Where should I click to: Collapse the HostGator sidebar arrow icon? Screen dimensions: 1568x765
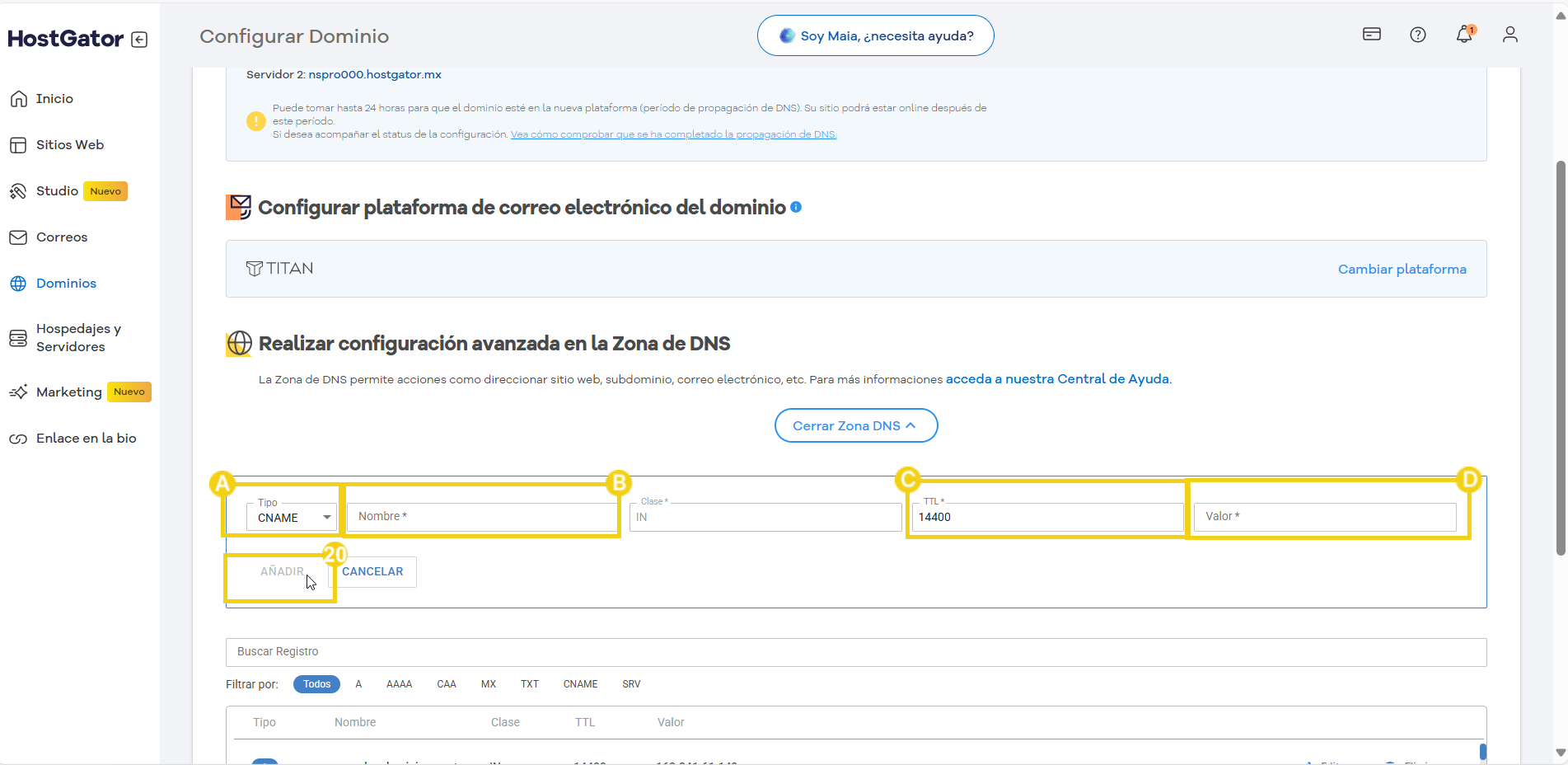click(x=139, y=40)
